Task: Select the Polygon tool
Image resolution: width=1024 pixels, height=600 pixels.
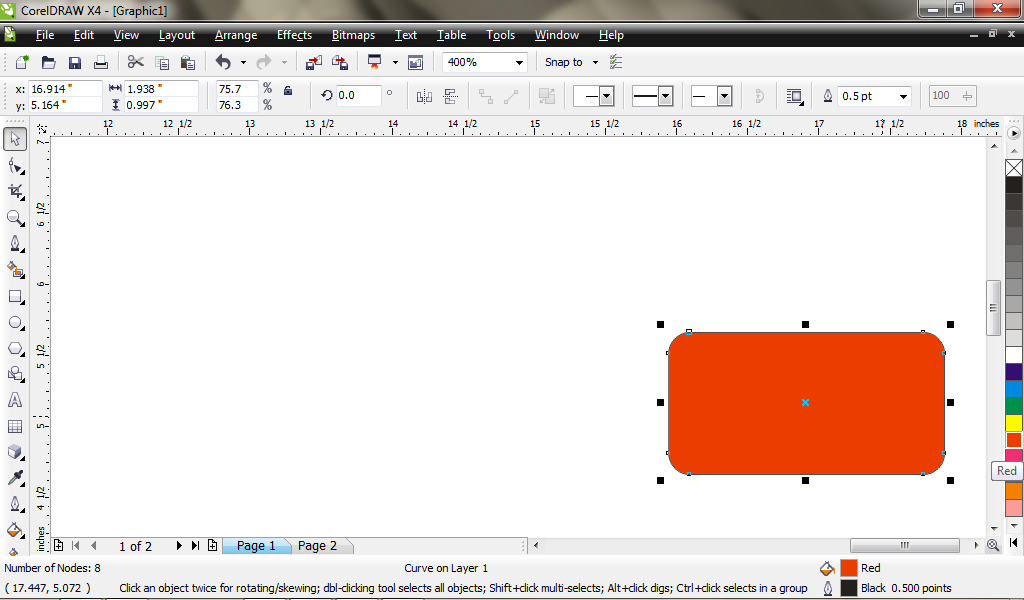Action: (15, 348)
